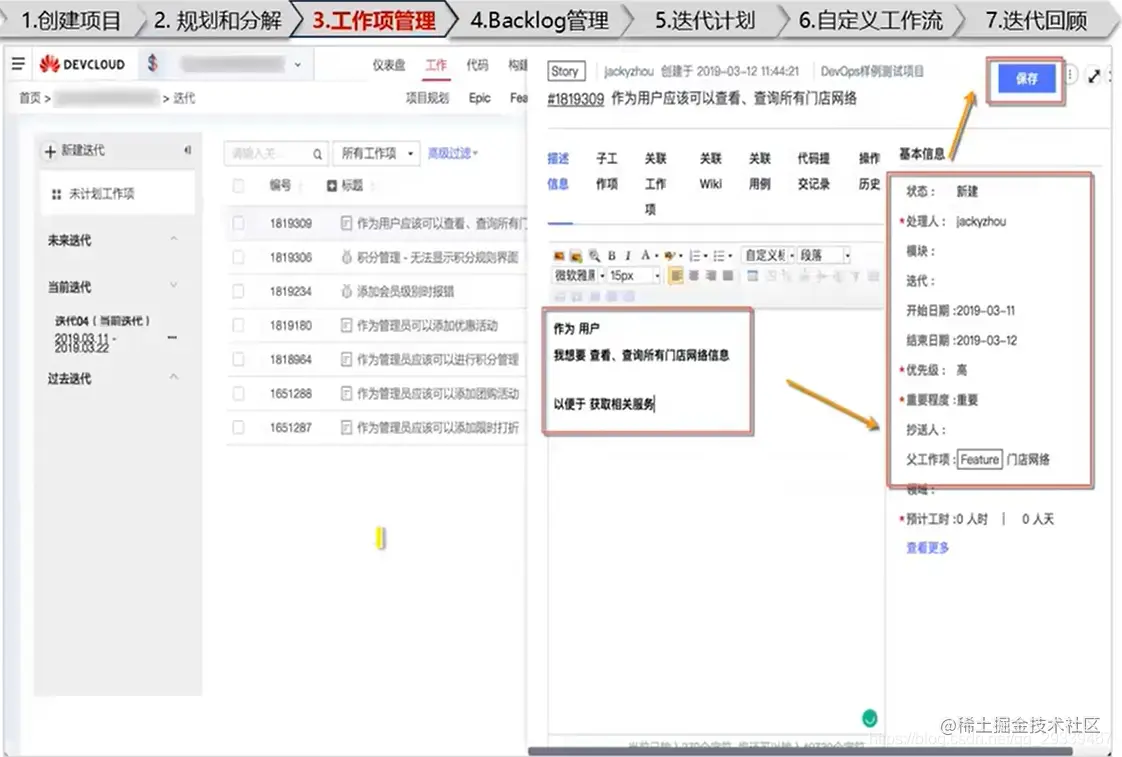Click the fullscreen expand icon near 保存
This screenshot has height=757, width=1122.
click(1094, 74)
